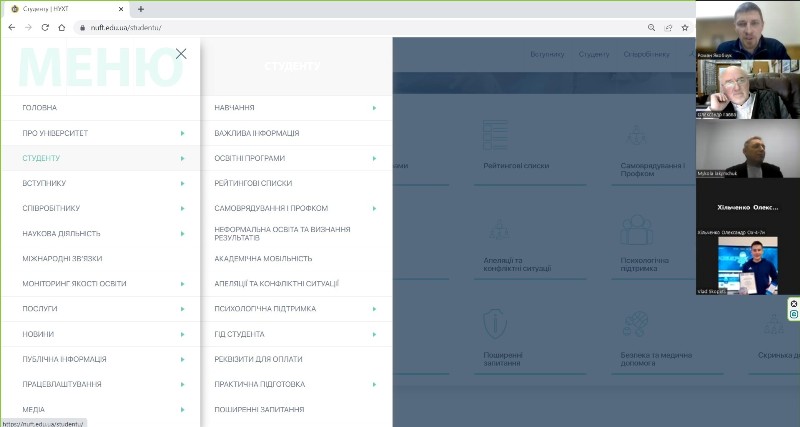Click the СТУДЕНТУ submenu header
The height and width of the screenshot is (427, 800).
[292, 66]
